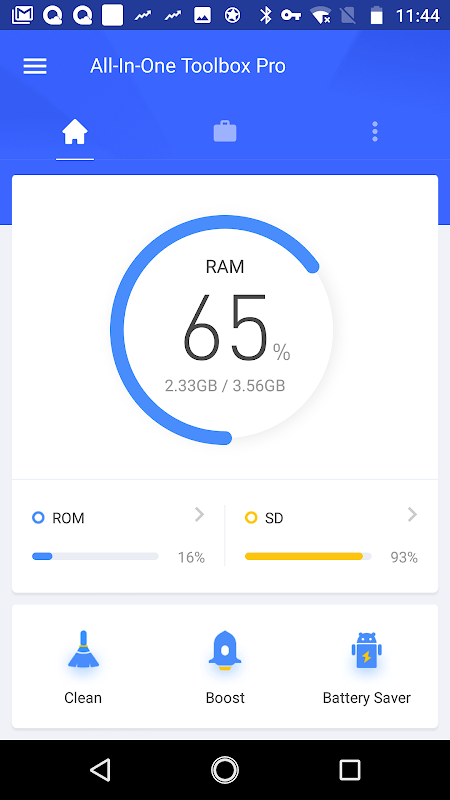The image size is (450, 800).
Task: Tap the Android home navigation button
Action: click(x=225, y=769)
